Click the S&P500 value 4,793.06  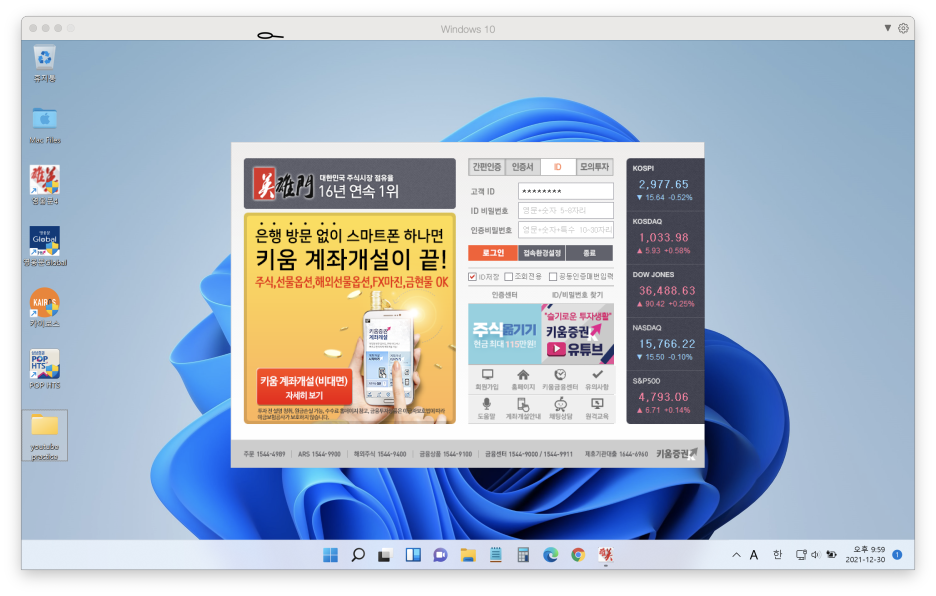(x=663, y=397)
